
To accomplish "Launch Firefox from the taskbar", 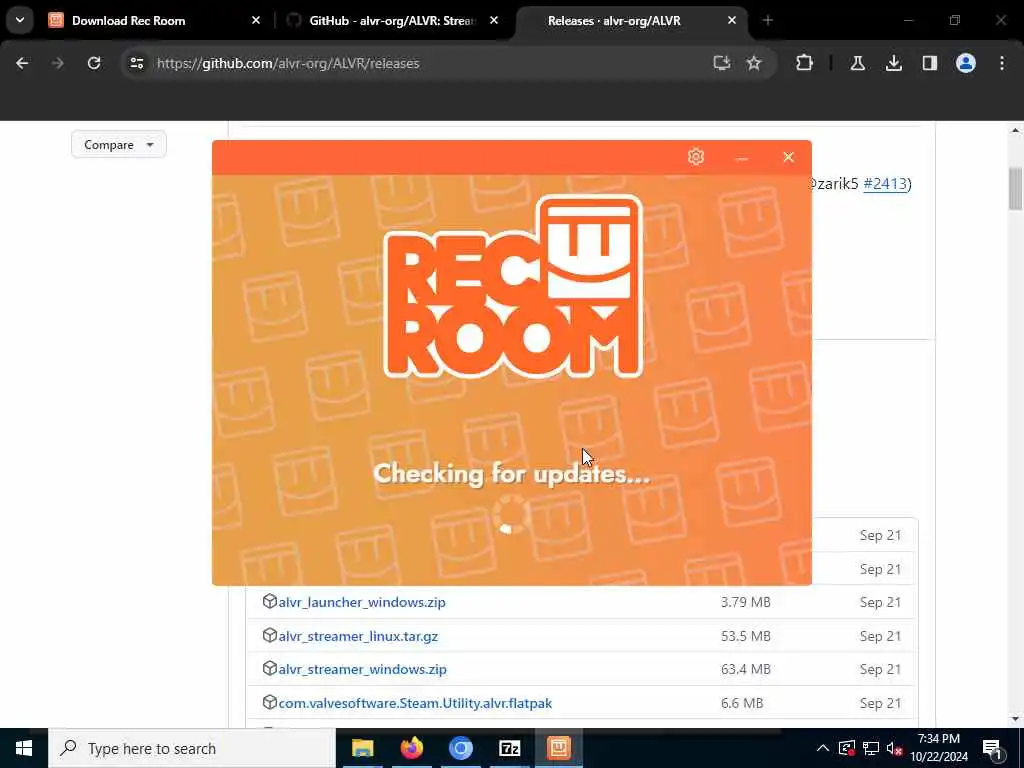I will [x=411, y=748].
